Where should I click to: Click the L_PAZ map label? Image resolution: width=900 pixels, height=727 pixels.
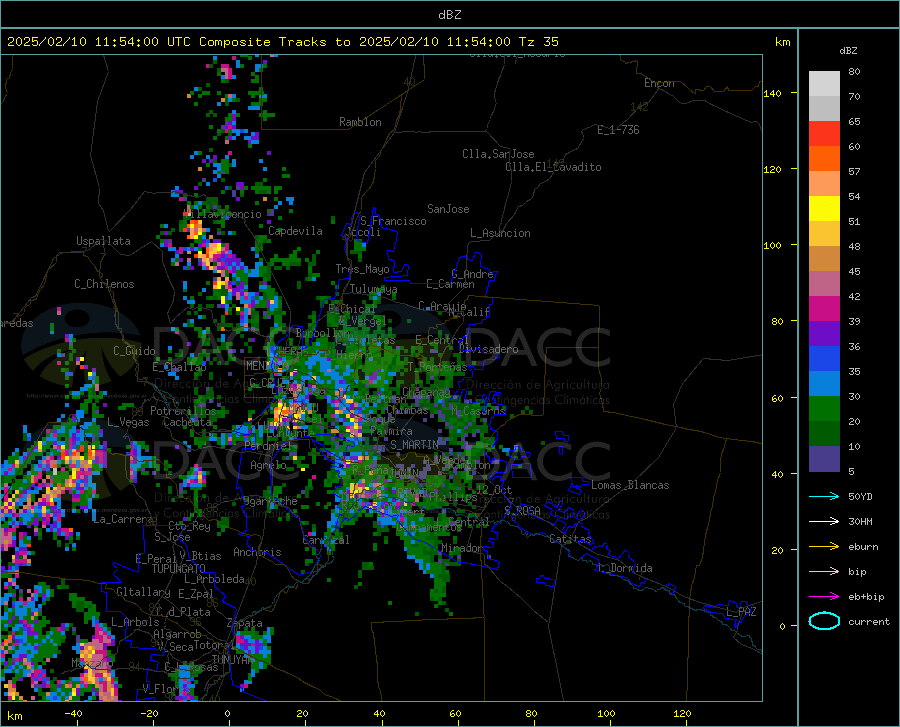741,612
